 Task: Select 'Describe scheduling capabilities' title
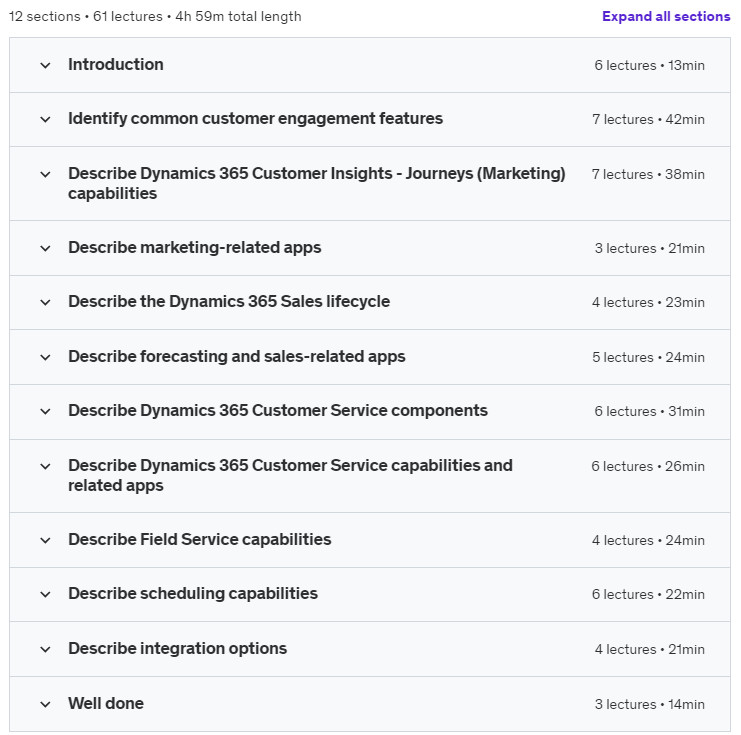point(193,594)
